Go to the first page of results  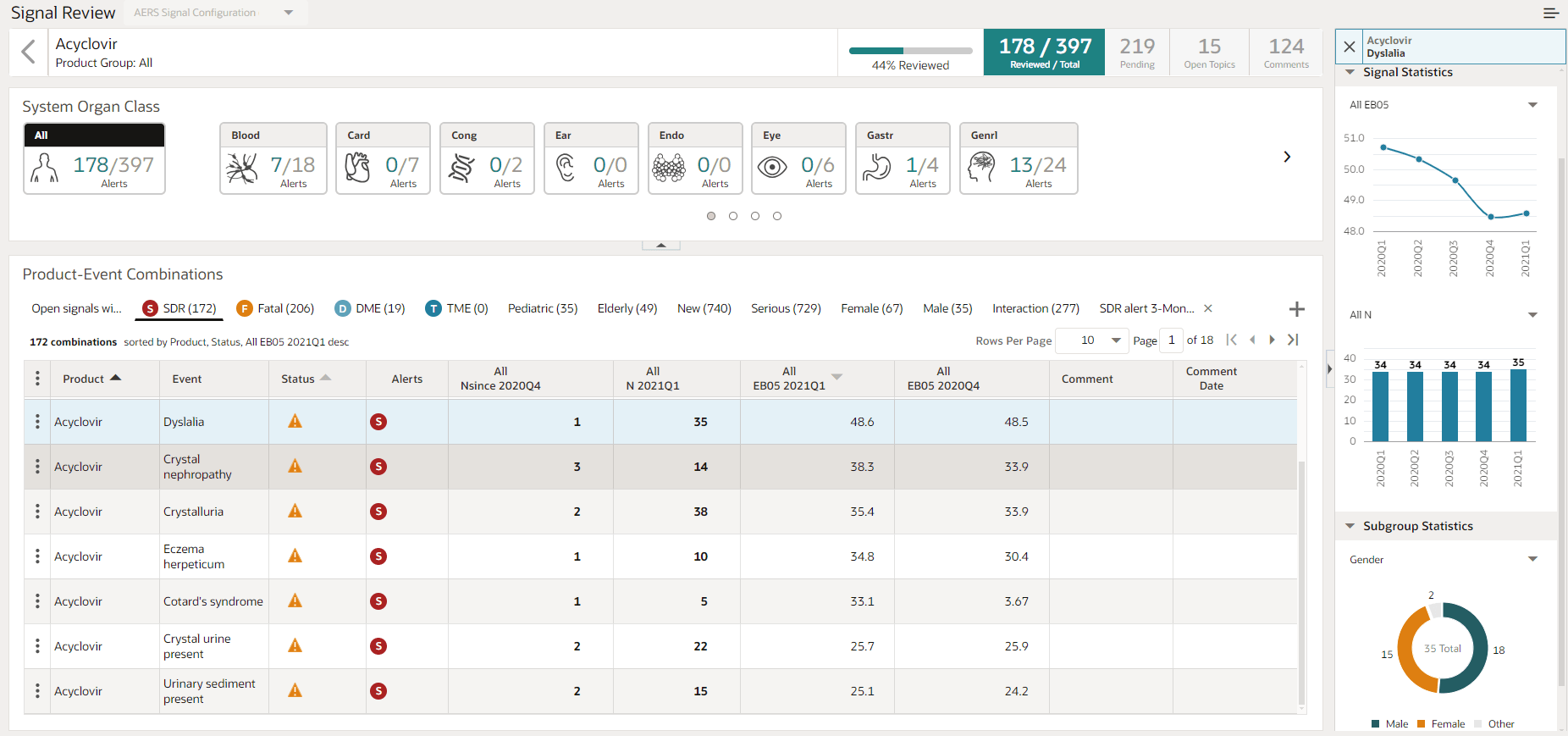point(1232,340)
